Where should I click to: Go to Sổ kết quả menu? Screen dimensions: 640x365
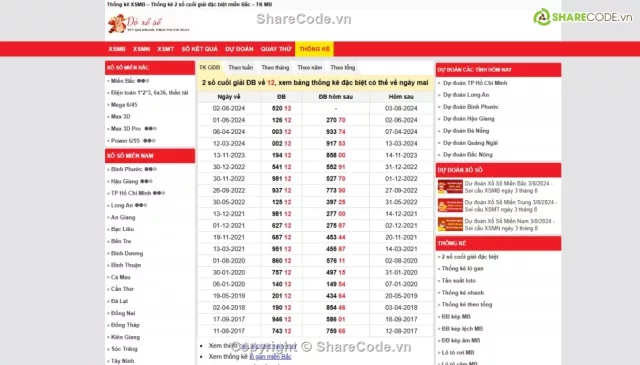coord(200,49)
